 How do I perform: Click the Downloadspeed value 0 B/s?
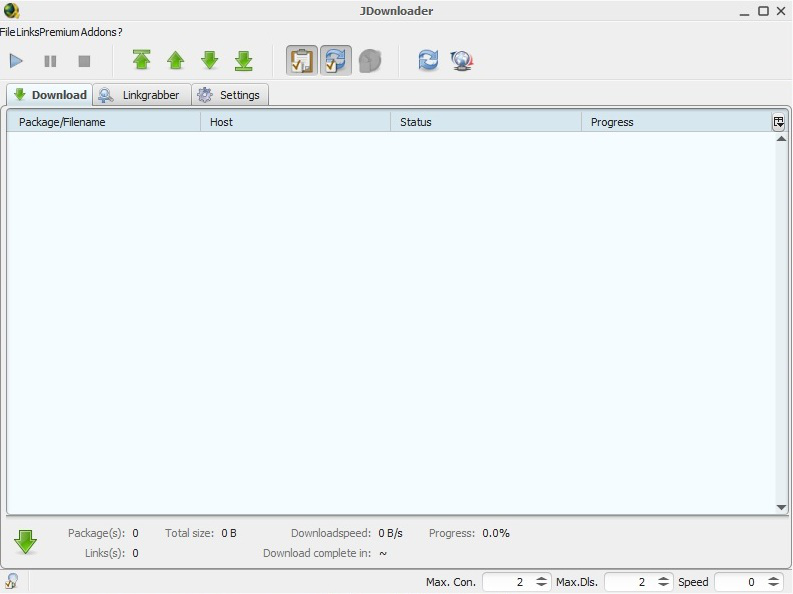(390, 533)
